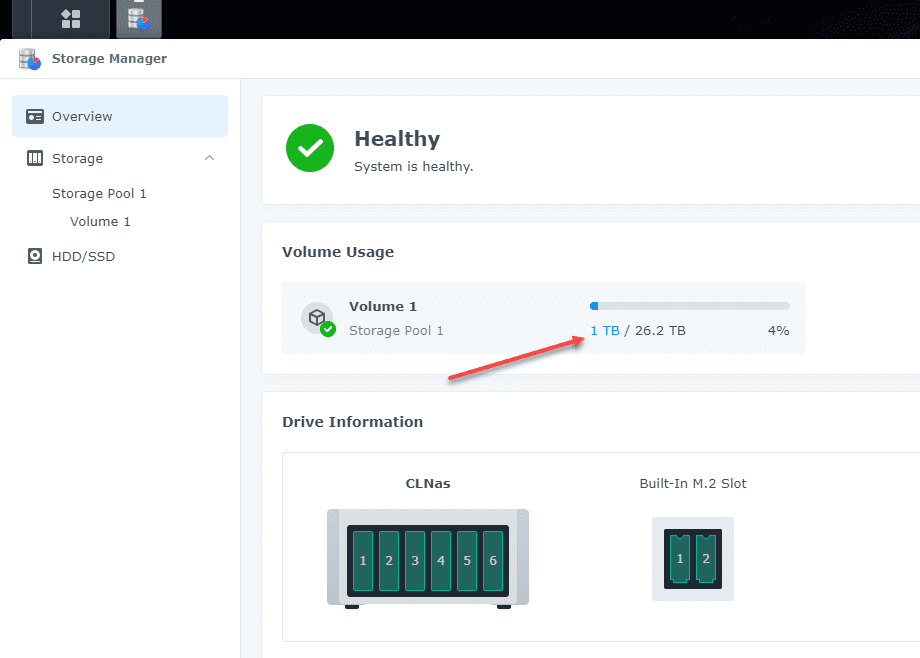Collapse the Storage section in the sidebar
Viewport: 920px width, 658px height.
(x=209, y=158)
